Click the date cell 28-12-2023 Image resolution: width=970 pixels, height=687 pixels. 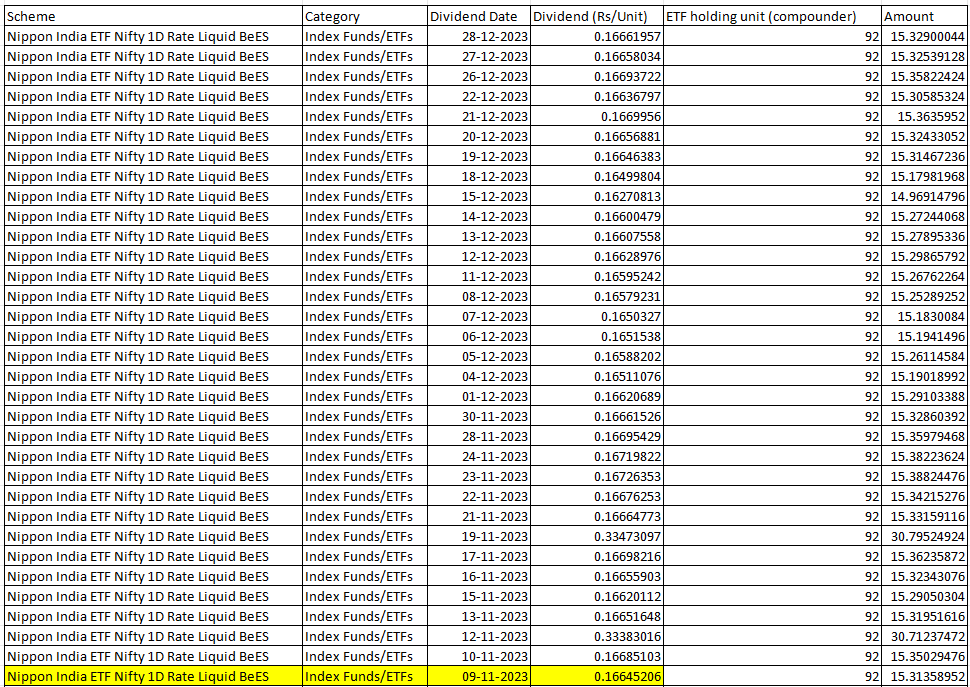pyautogui.click(x=479, y=37)
